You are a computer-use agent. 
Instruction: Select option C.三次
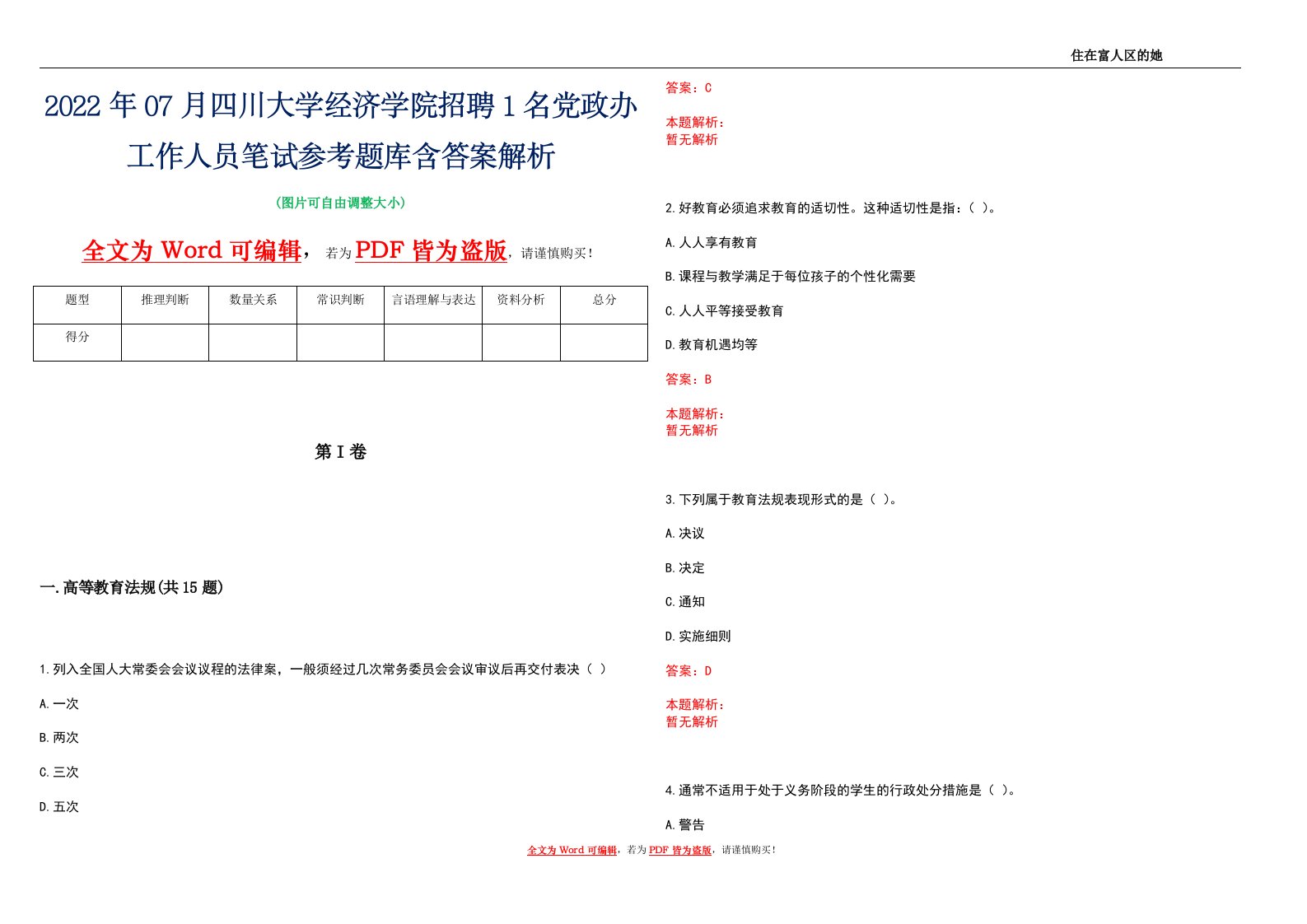point(59,772)
